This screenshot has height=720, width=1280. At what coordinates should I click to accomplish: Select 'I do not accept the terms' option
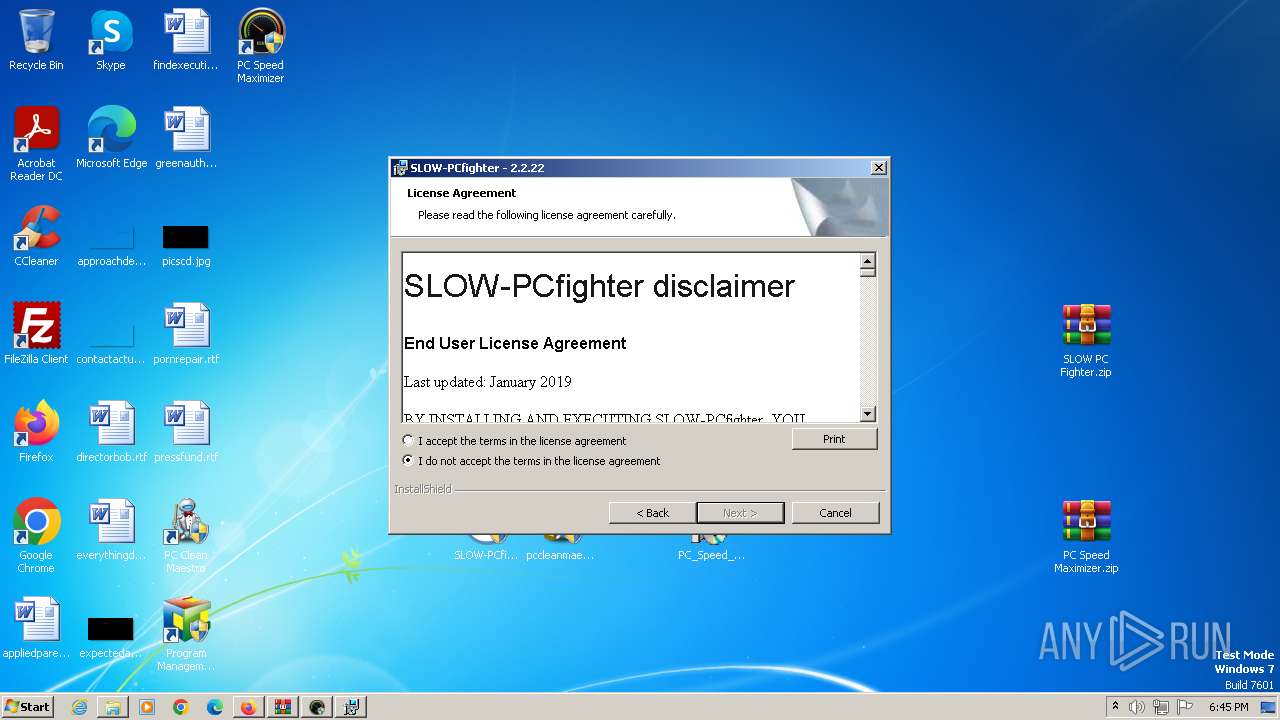(407, 461)
